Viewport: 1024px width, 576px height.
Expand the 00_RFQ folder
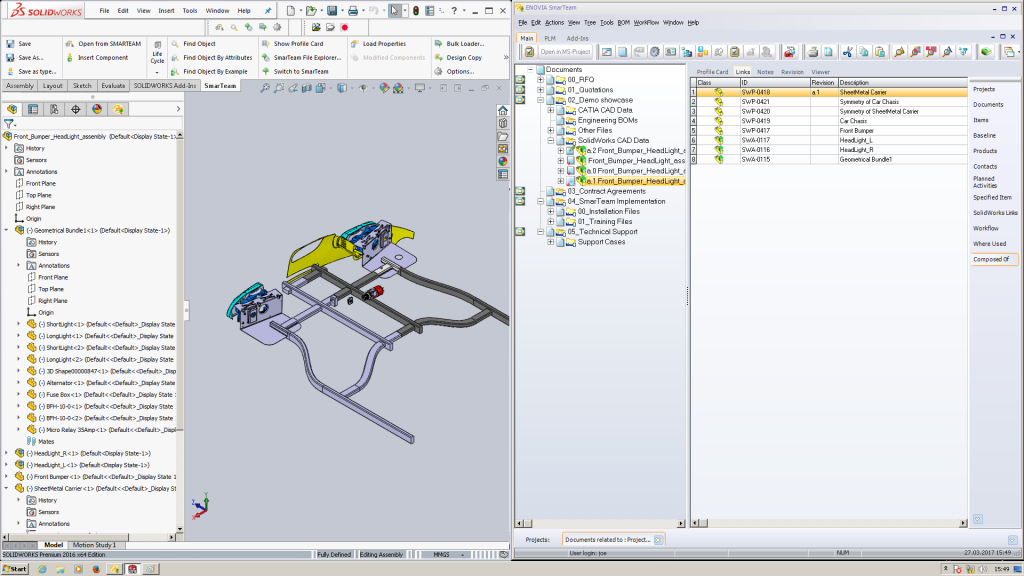(x=541, y=80)
